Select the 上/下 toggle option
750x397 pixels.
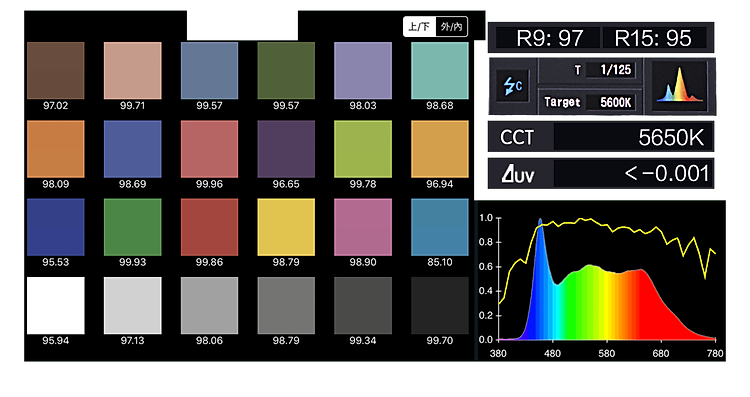coord(419,26)
